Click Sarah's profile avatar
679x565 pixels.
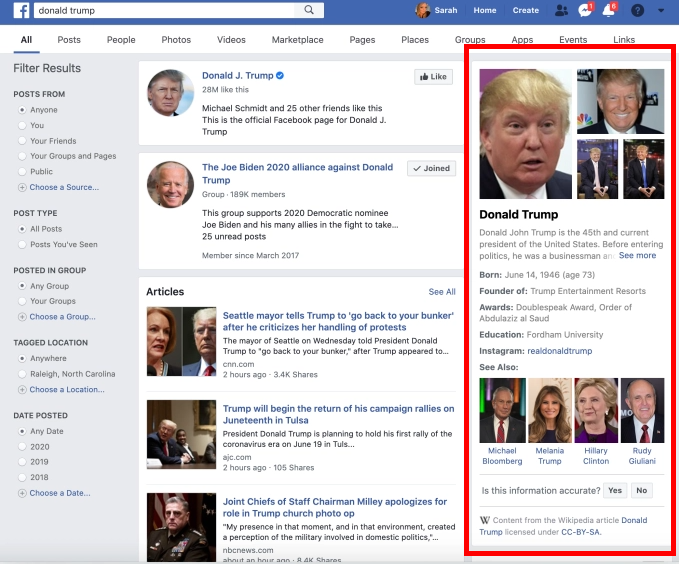coord(423,10)
